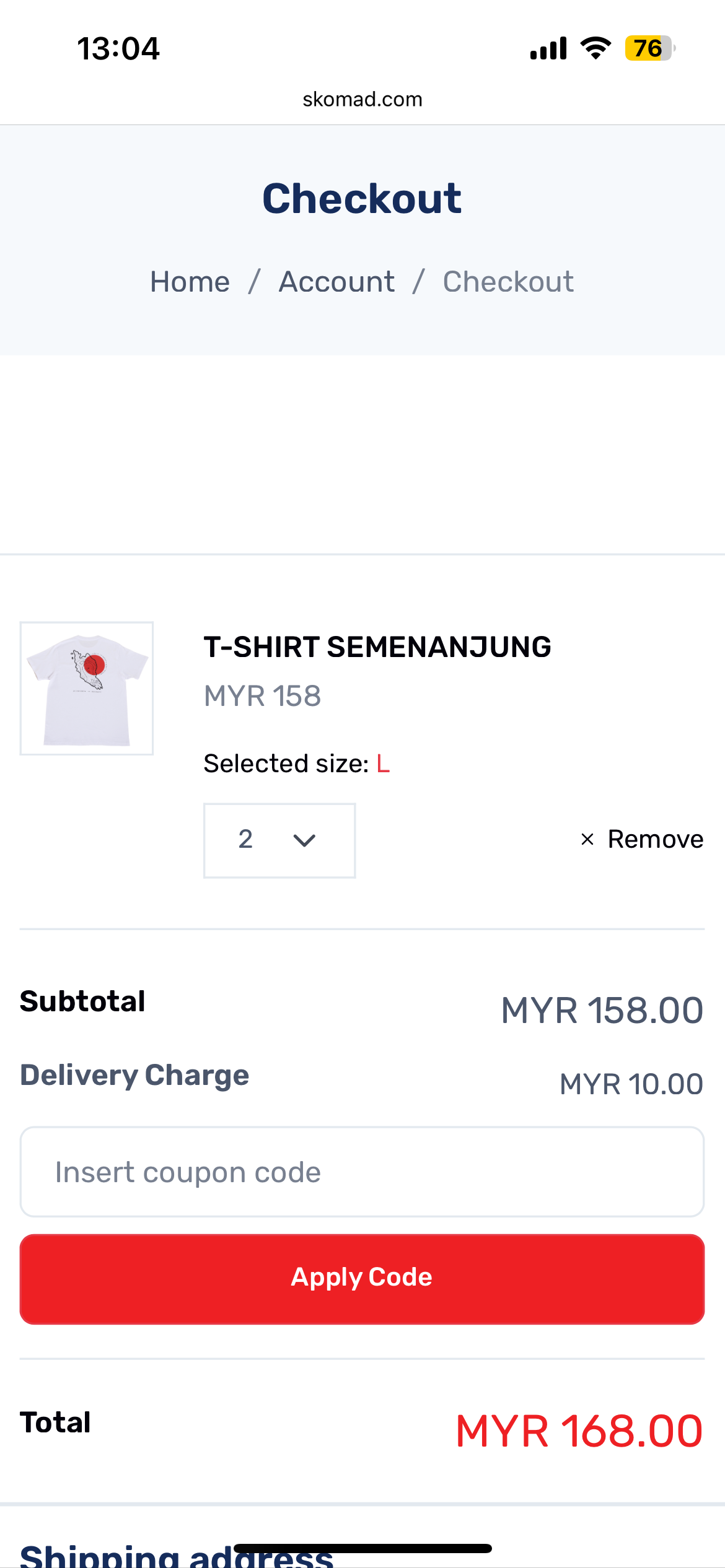Open Account breadcrumb link
Image resolution: width=725 pixels, height=1568 pixels.
(336, 282)
